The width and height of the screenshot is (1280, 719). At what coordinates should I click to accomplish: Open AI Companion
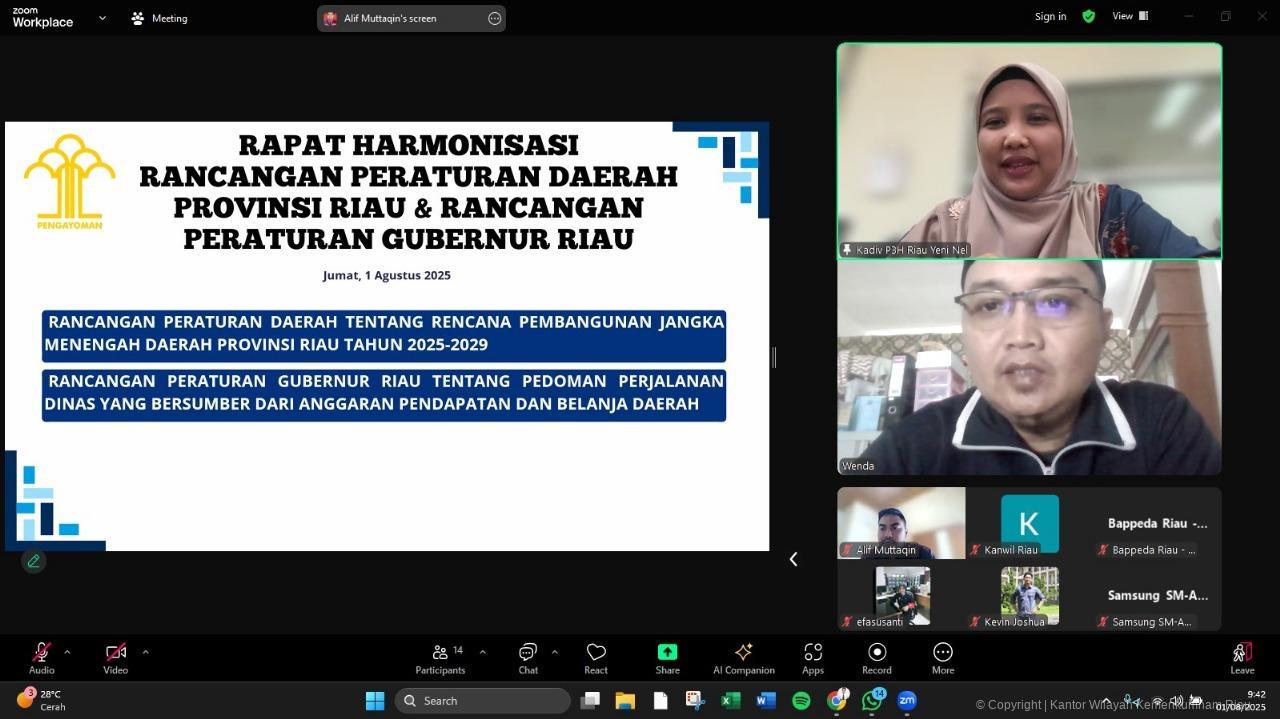coord(743,656)
